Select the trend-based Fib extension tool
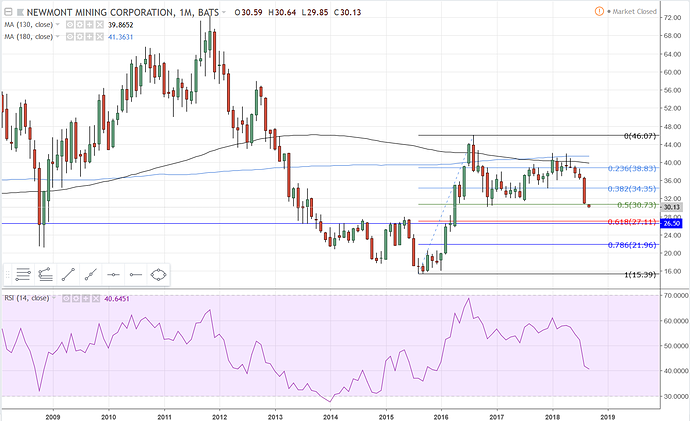Screen dimensions: 690x421 48,273
